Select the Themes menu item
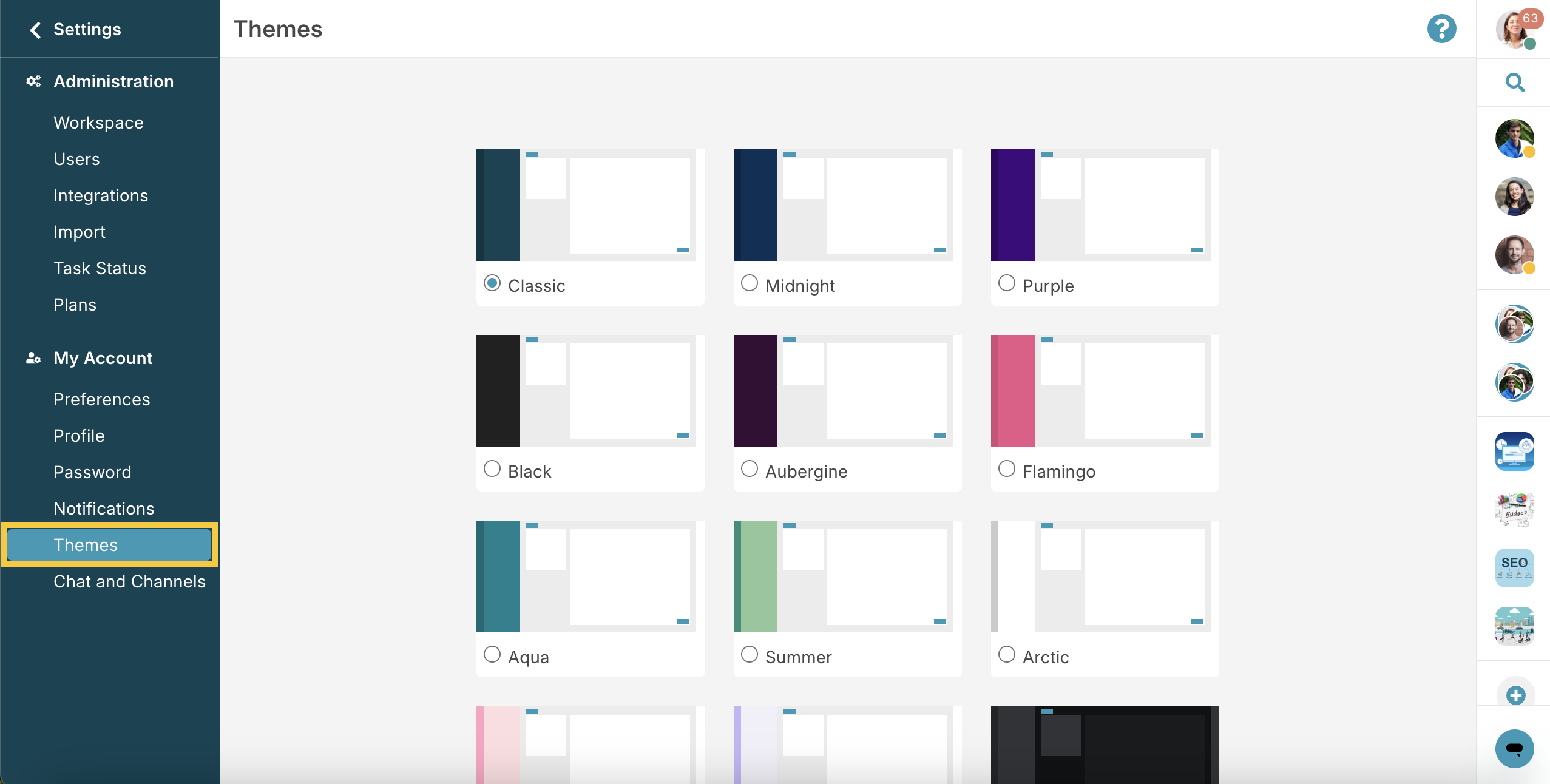1550x784 pixels. [109, 545]
